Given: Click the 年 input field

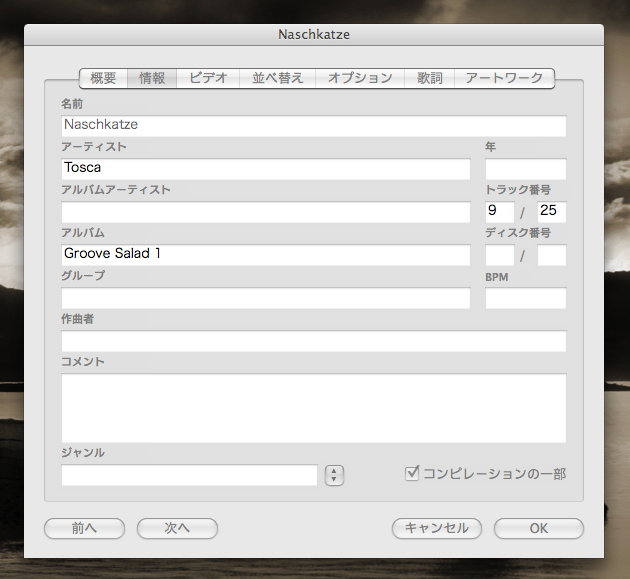Looking at the screenshot, I should pos(526,169).
